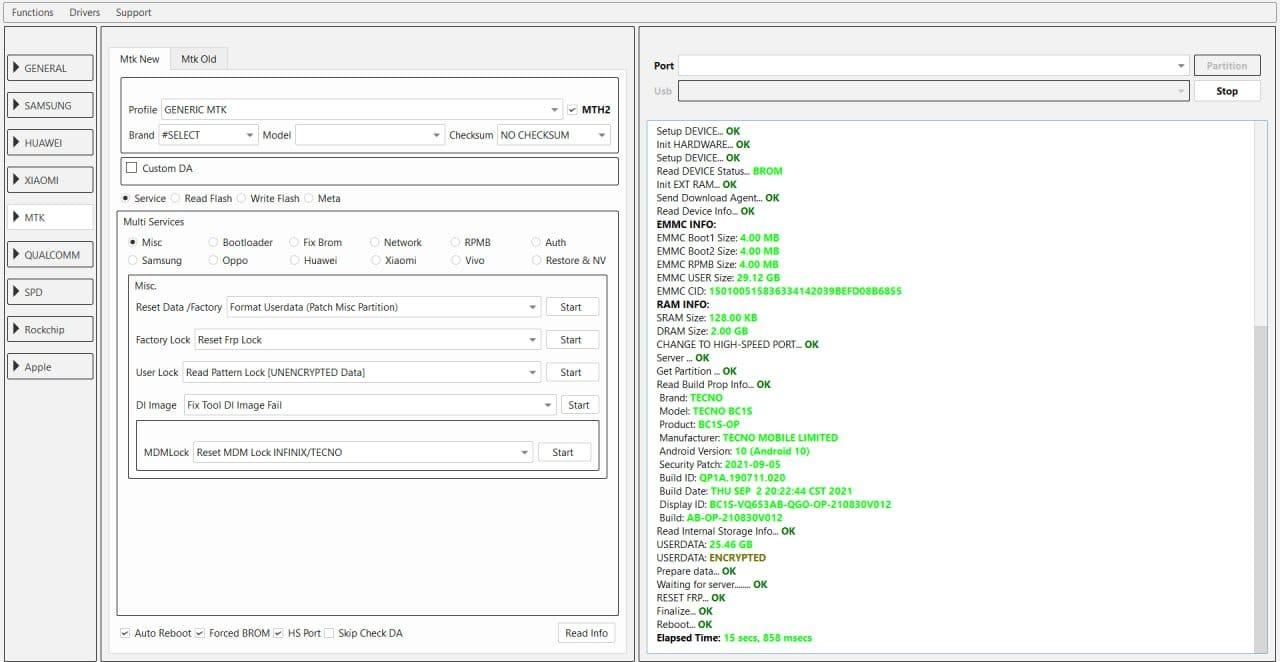The image size is (1280, 662).
Task: Open the Brand #SELECT dropdown
Action: 208,135
